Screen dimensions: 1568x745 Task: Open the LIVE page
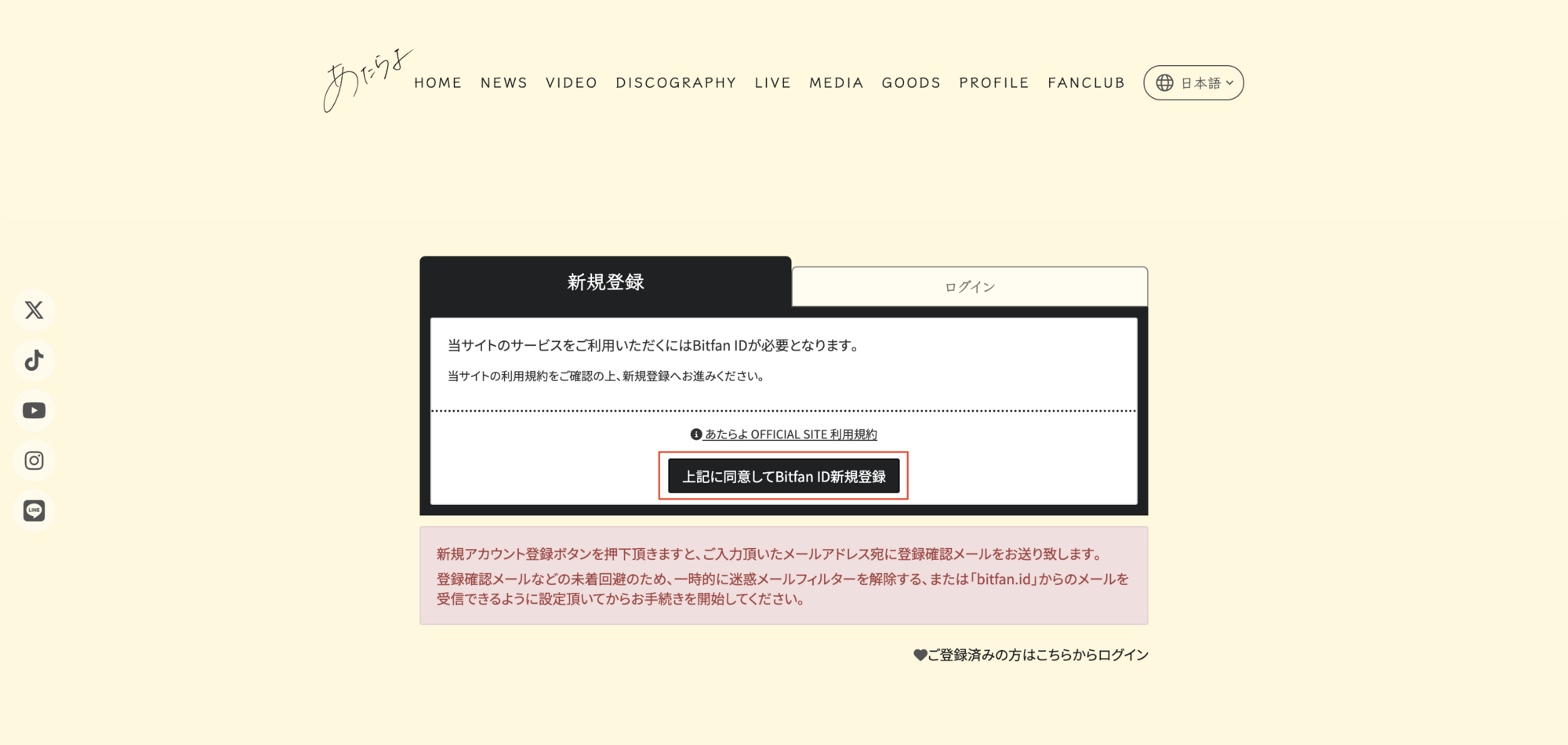tap(773, 83)
